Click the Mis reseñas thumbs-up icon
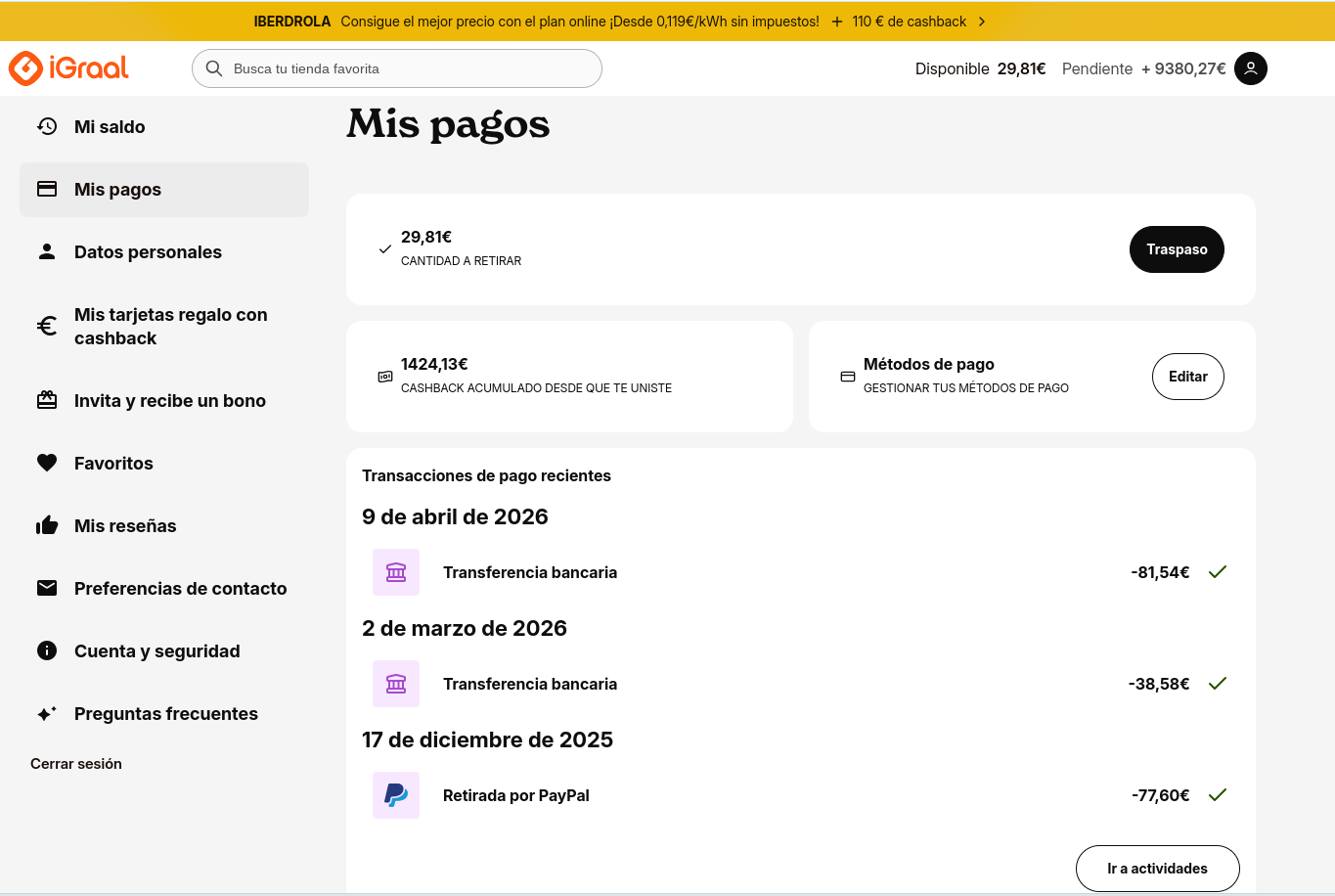The height and width of the screenshot is (896, 1335). (46, 525)
